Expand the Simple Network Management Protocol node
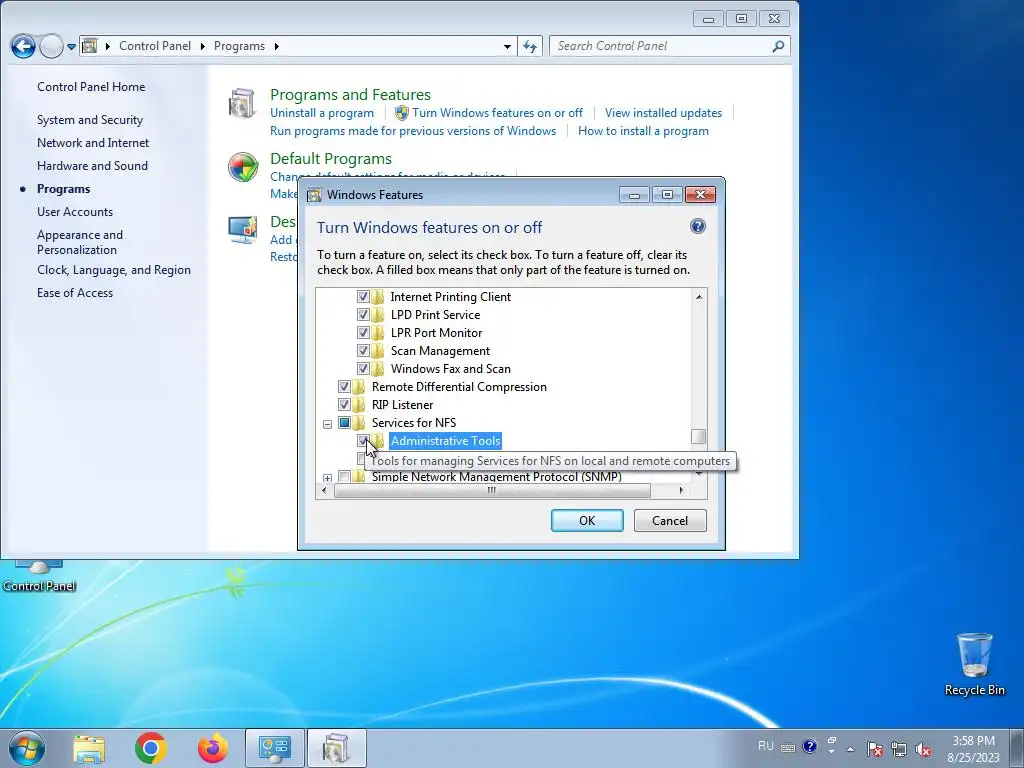1024x768 pixels. 327,478
